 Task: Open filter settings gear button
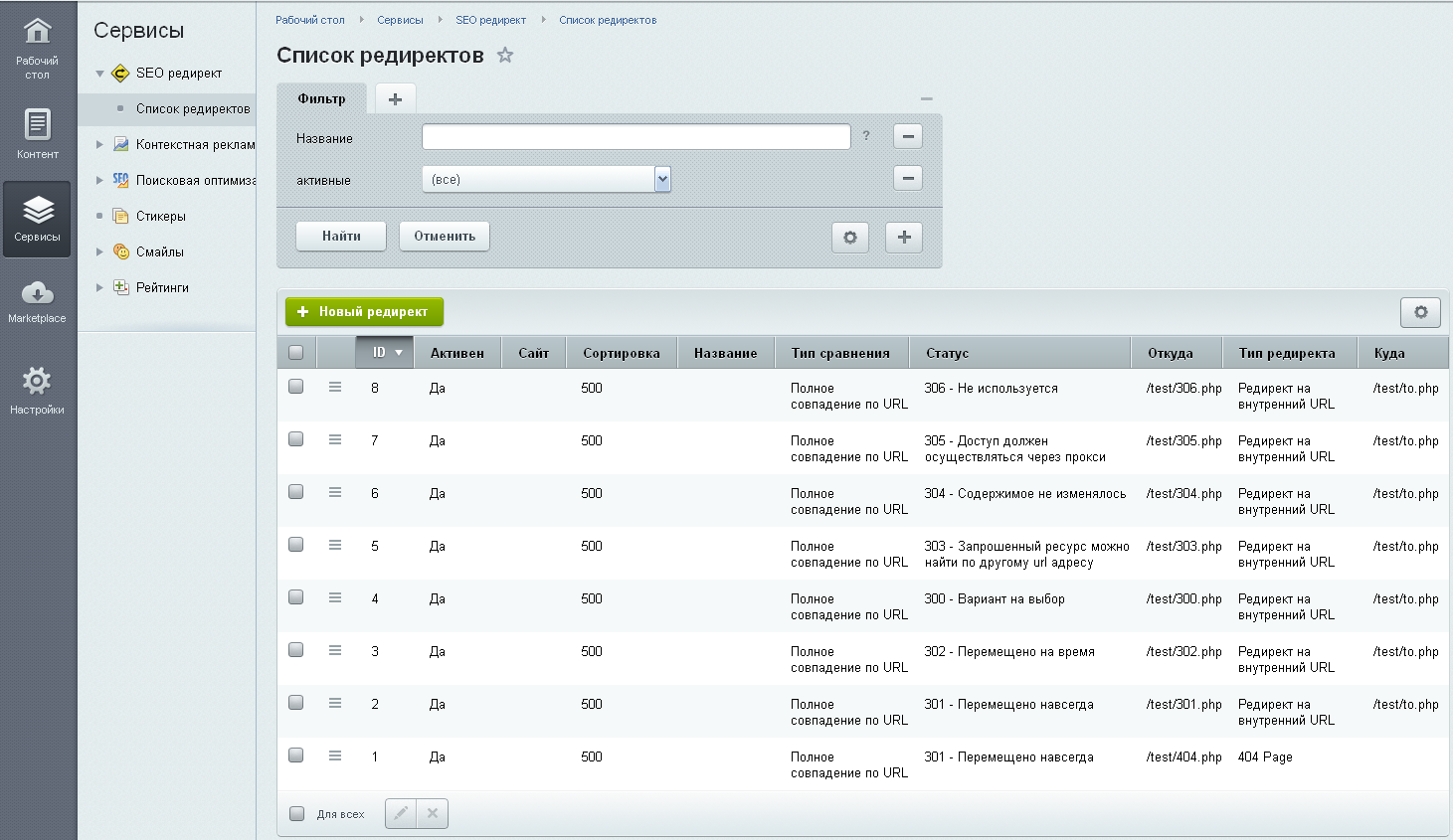tap(849, 238)
